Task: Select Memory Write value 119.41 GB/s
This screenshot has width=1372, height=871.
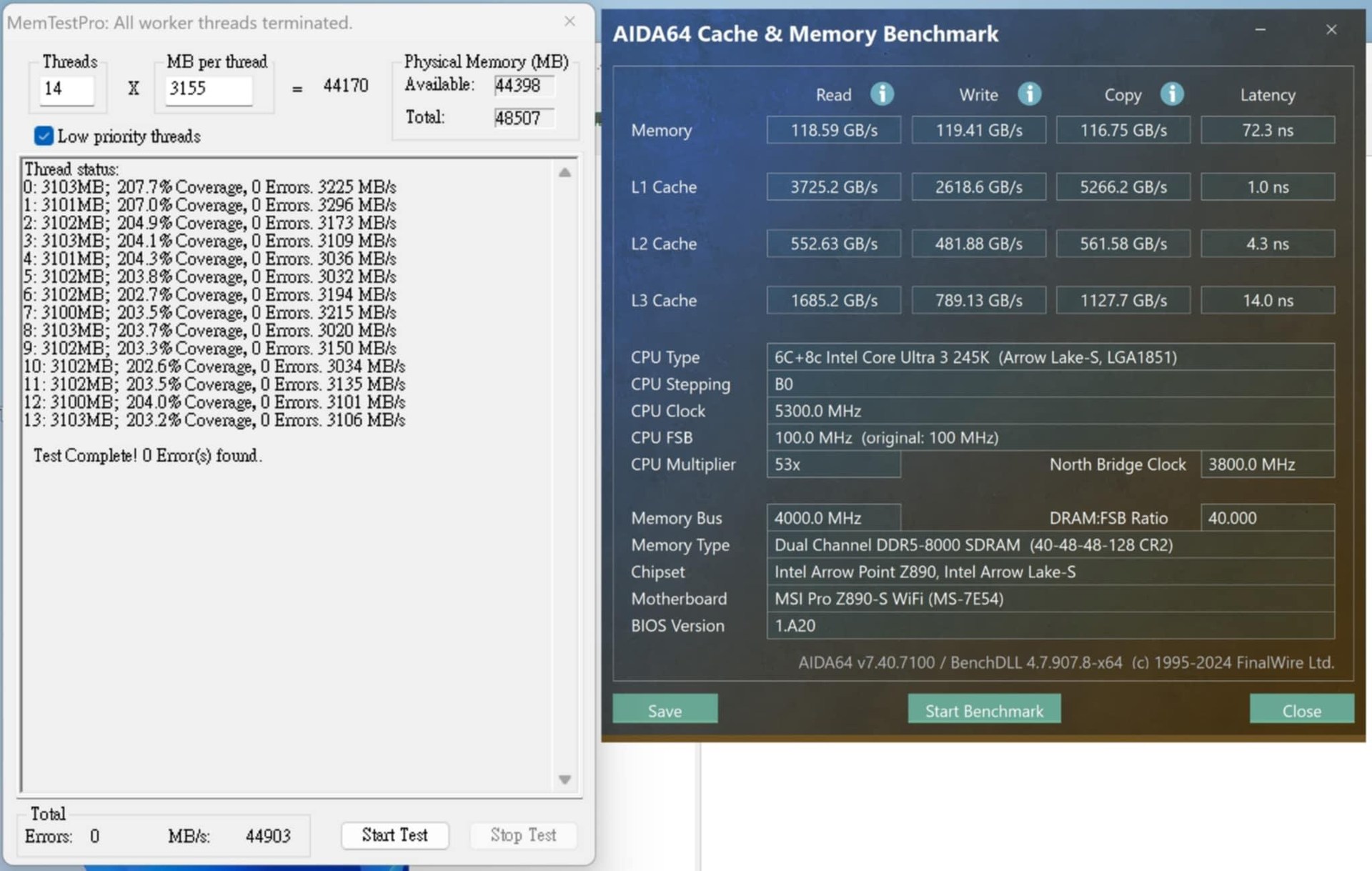Action: pos(978,130)
